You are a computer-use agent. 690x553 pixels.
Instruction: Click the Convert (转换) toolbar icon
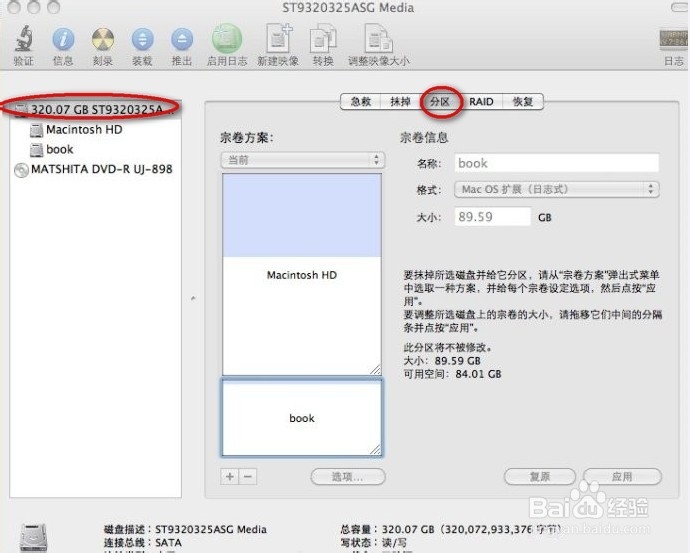pos(323,39)
